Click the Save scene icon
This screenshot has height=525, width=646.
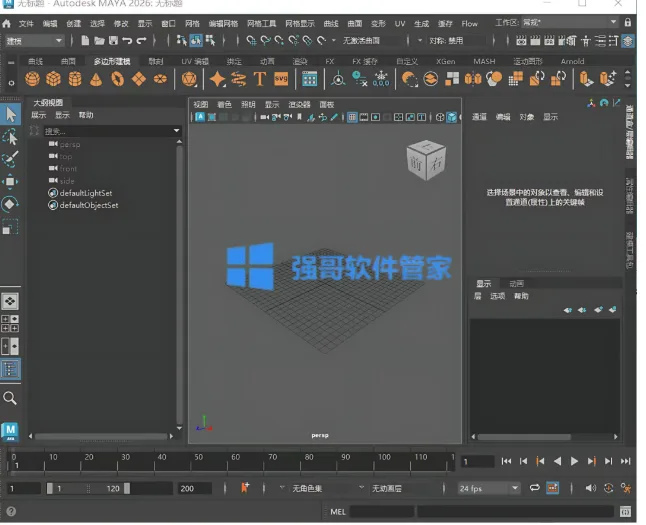[x=113, y=40]
